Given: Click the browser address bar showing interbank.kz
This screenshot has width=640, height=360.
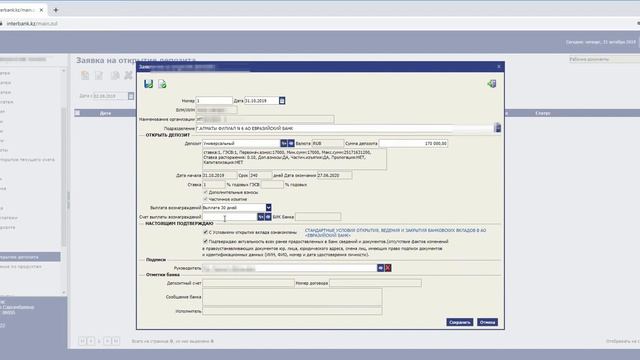Looking at the screenshot, I should coord(318,24).
